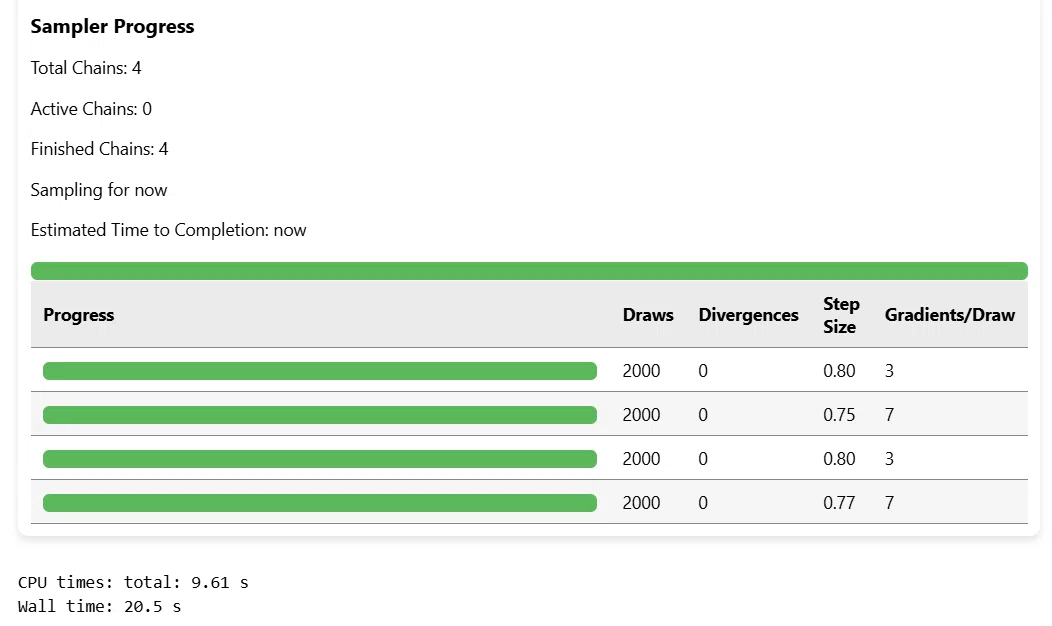1052x626 pixels.
Task: Click the Step Size column header
Action: [x=841, y=315]
